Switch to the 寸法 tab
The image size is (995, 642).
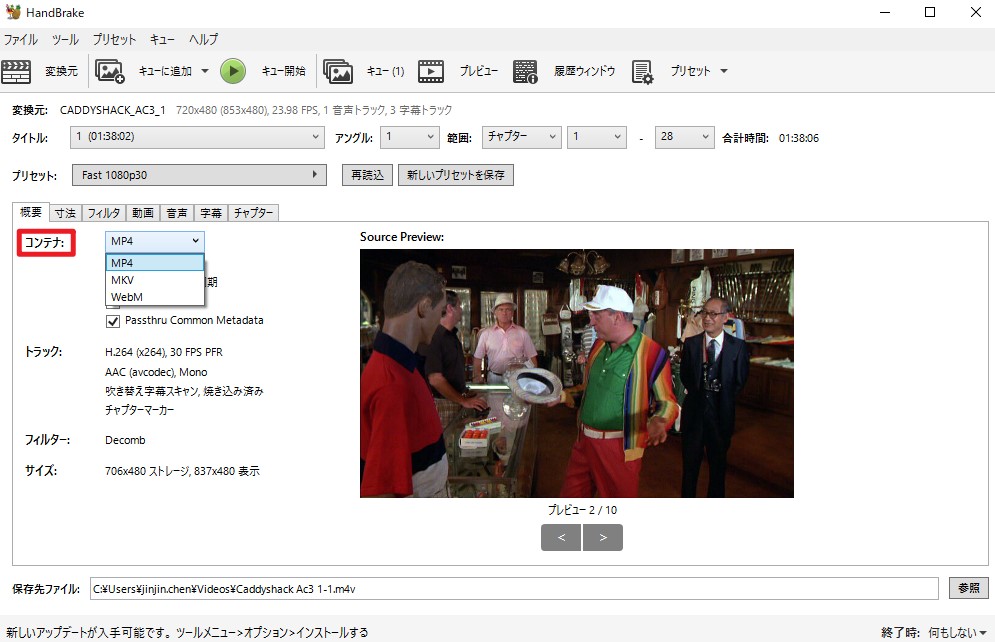pyautogui.click(x=65, y=213)
